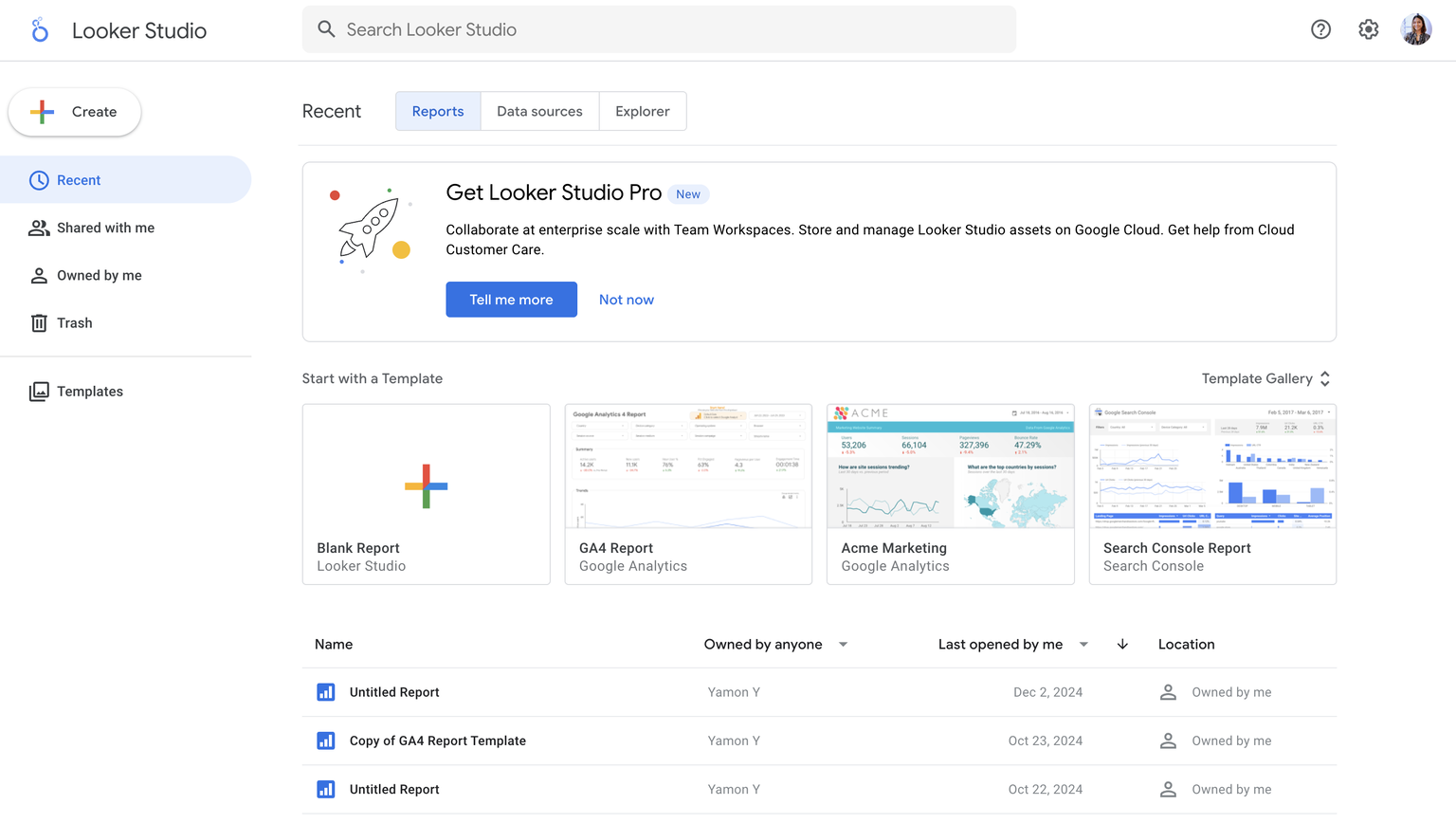
Task: Switch to the Explorer tab
Action: [643, 111]
